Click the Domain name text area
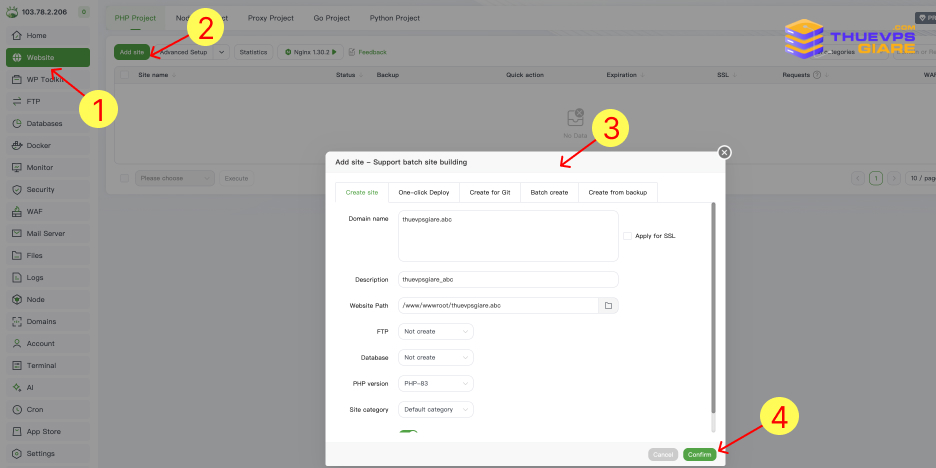This screenshot has height=468, width=936. point(509,236)
